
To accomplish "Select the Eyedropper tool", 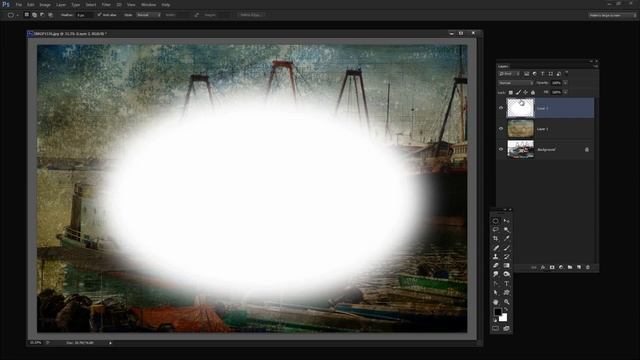I will pyautogui.click(x=507, y=238).
